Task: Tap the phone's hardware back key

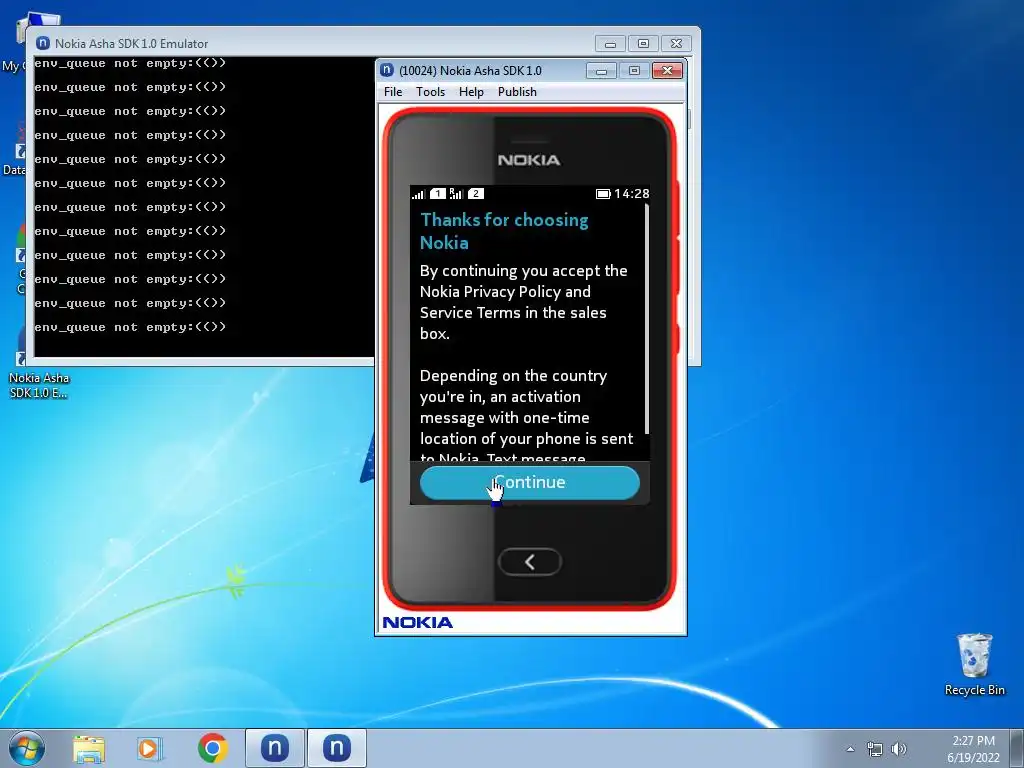Action: coord(530,562)
